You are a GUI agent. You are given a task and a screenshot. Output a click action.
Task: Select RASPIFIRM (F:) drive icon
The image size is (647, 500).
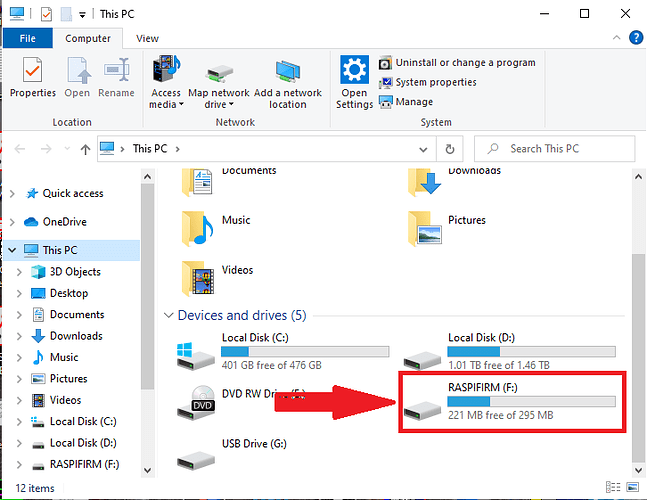(423, 410)
